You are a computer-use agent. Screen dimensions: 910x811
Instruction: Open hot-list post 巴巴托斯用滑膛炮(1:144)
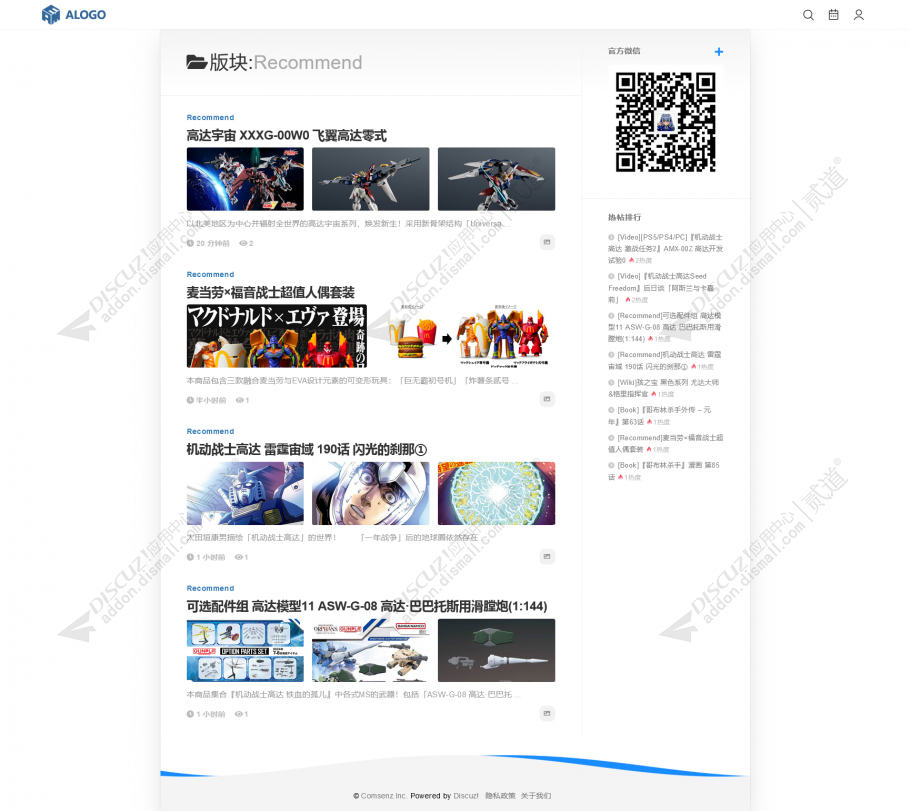tap(665, 327)
